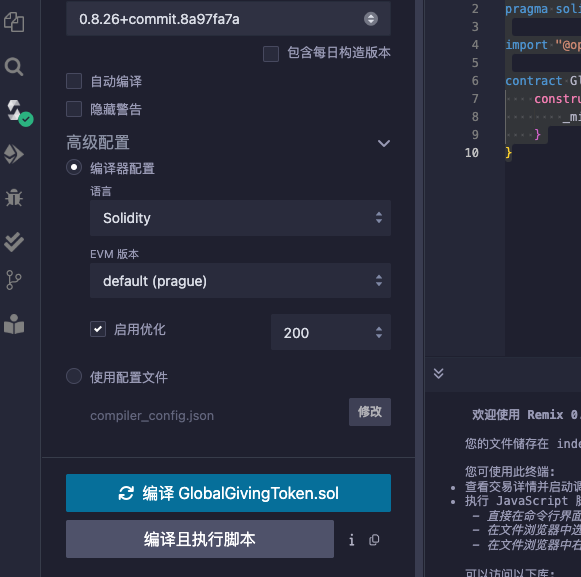Image resolution: width=581 pixels, height=577 pixels.
Task: Open the search files magnifier icon
Action: click(x=14, y=67)
